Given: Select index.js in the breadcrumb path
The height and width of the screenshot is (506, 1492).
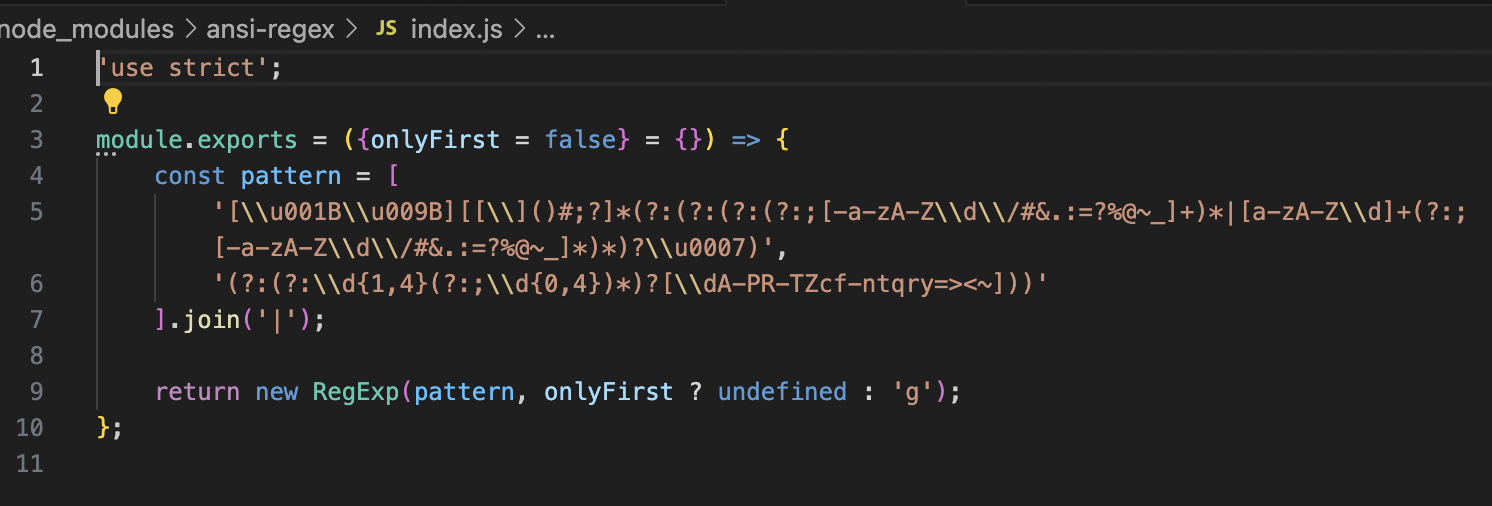Looking at the screenshot, I should [x=456, y=29].
